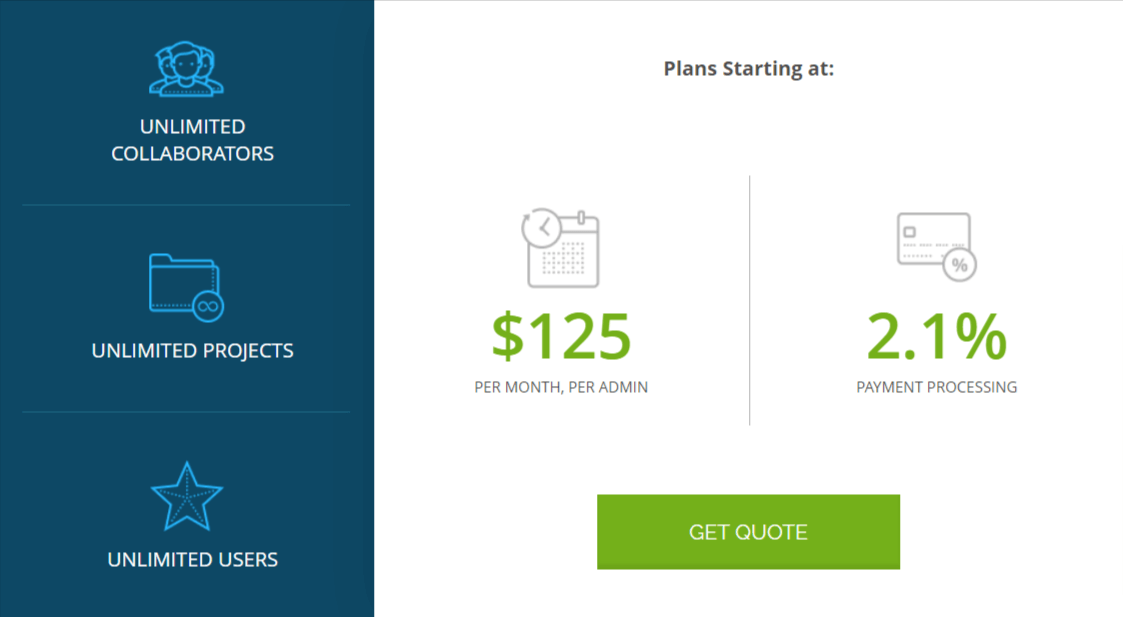
Task: Click the divider line below UNLIMITED COLLABORATORS
Action: [x=186, y=205]
